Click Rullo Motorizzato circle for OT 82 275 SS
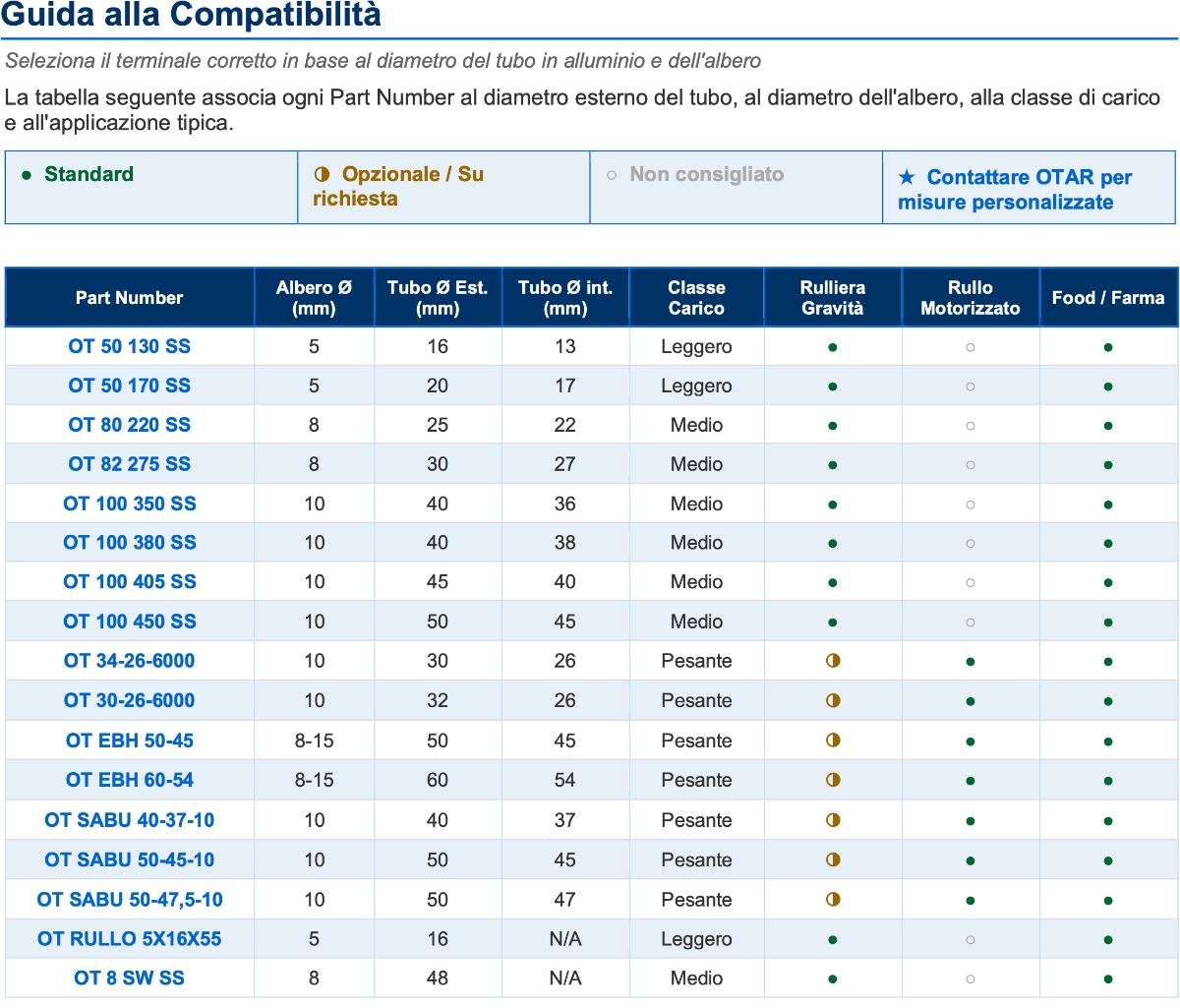The width and height of the screenshot is (1180, 1008). [x=971, y=465]
